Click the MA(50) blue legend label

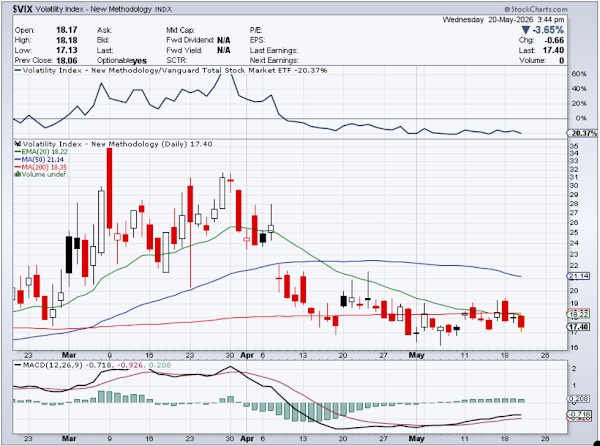click(39, 160)
